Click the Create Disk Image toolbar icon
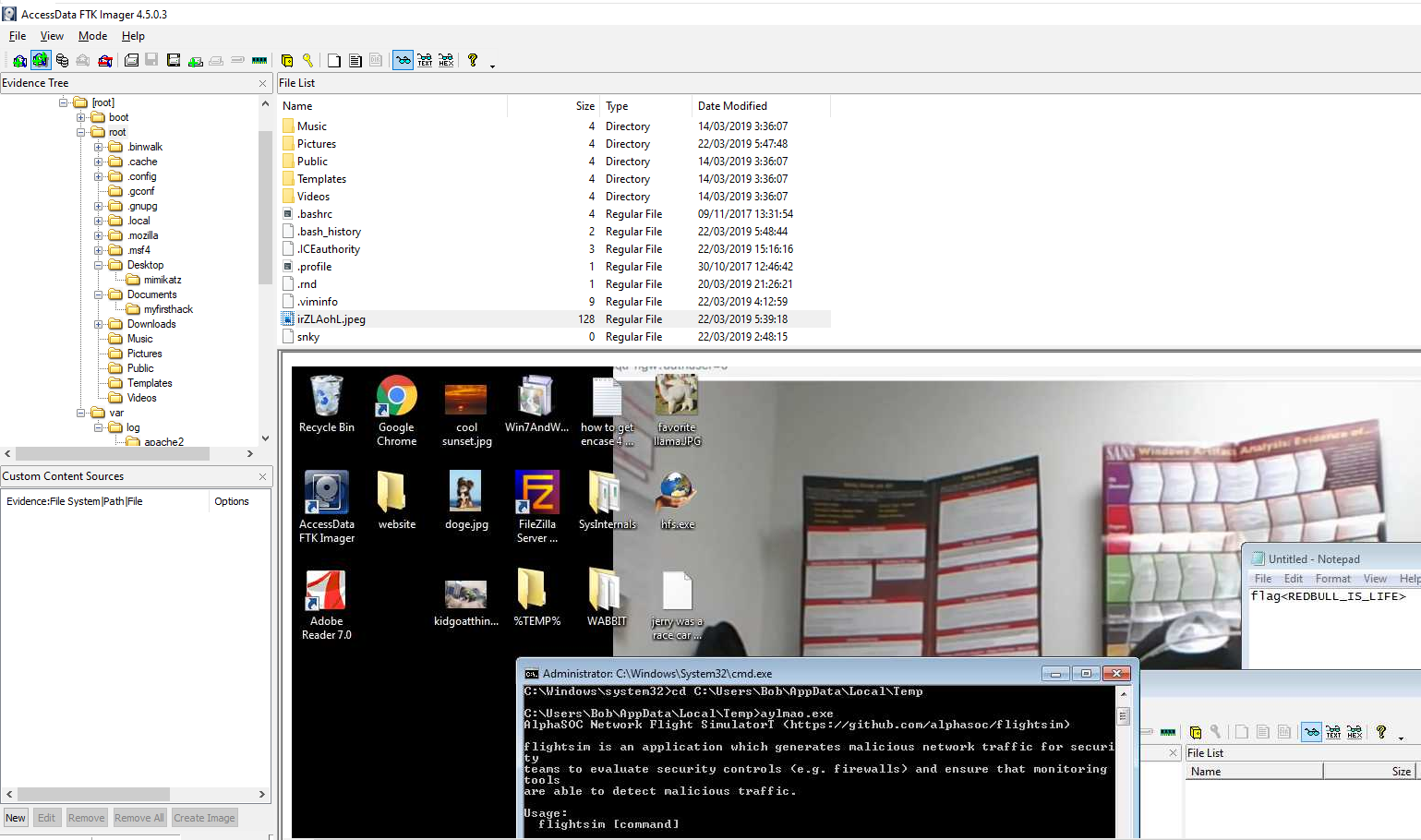 pyautogui.click(x=132, y=61)
